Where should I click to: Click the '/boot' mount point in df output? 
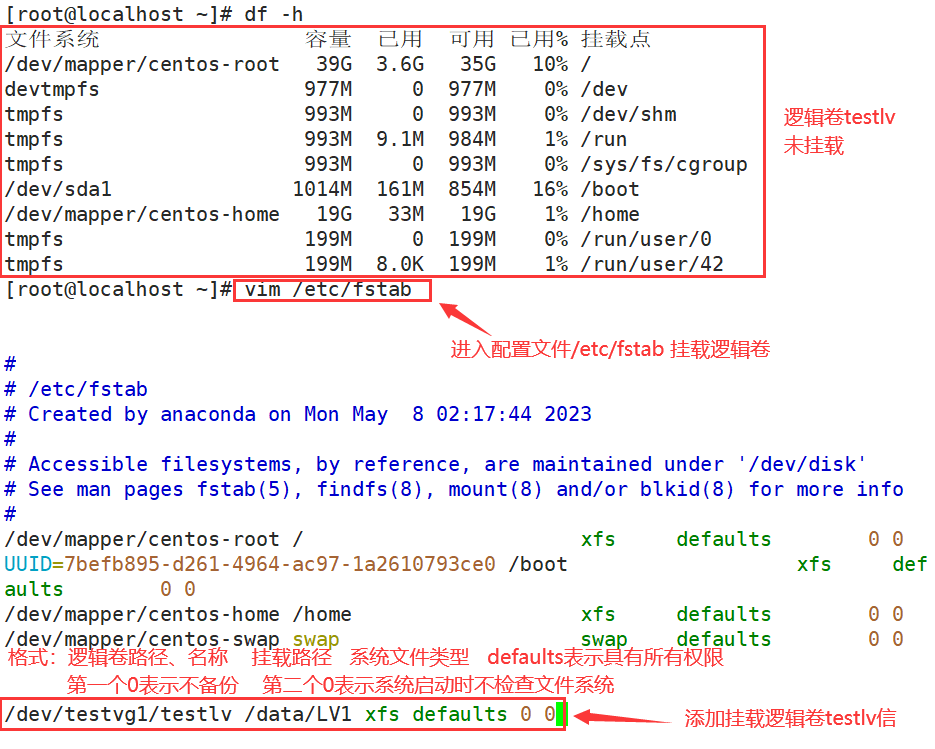click(x=610, y=189)
